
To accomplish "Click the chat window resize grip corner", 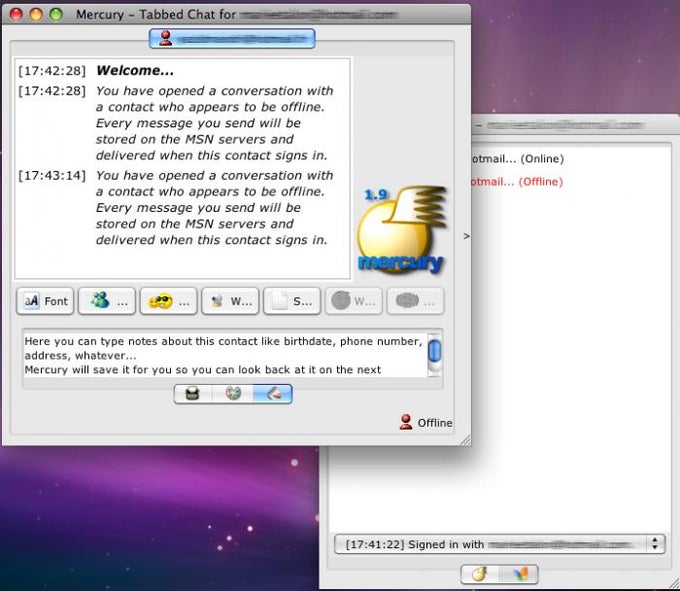I will [465, 440].
